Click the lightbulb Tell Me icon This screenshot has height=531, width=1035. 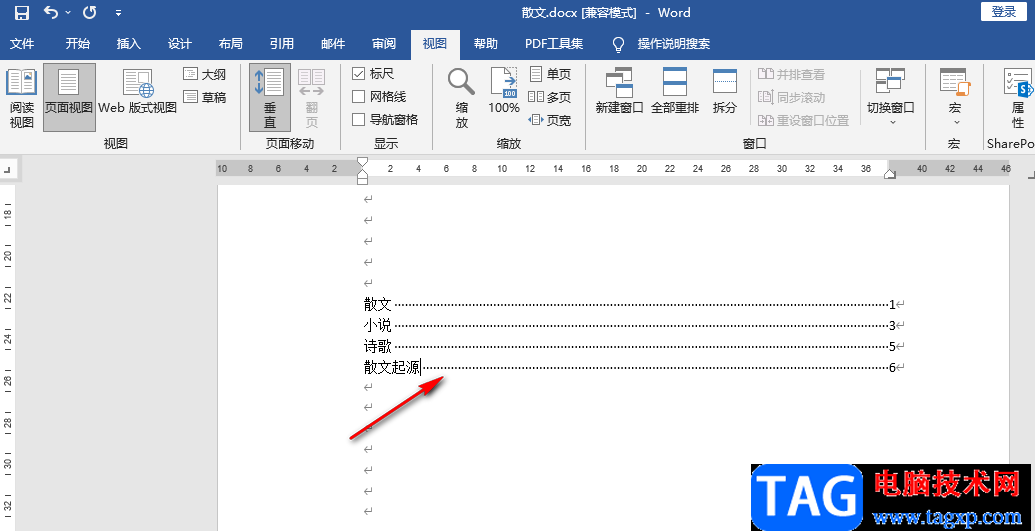click(x=618, y=44)
